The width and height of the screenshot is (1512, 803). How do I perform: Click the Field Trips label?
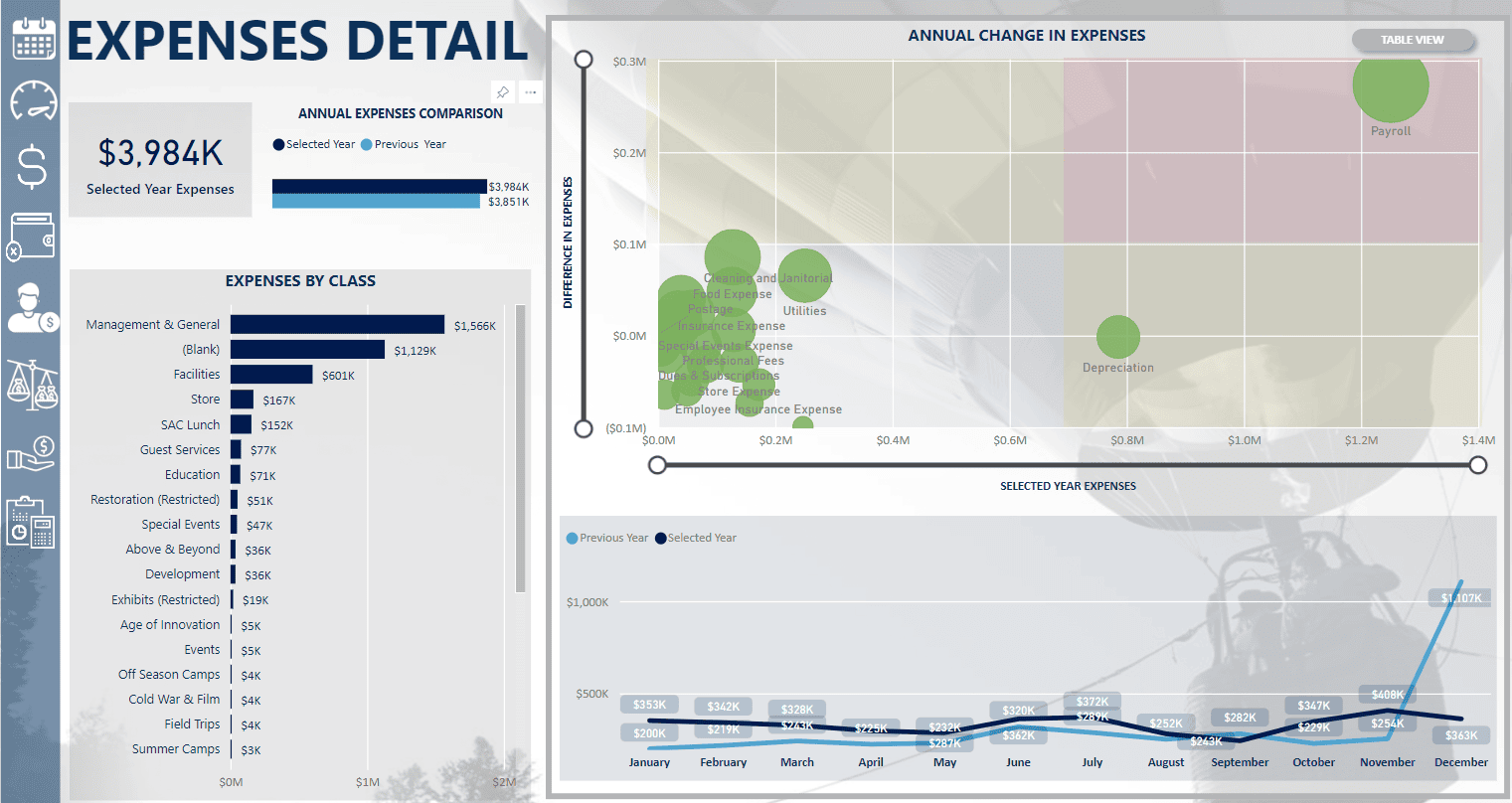[x=193, y=724]
